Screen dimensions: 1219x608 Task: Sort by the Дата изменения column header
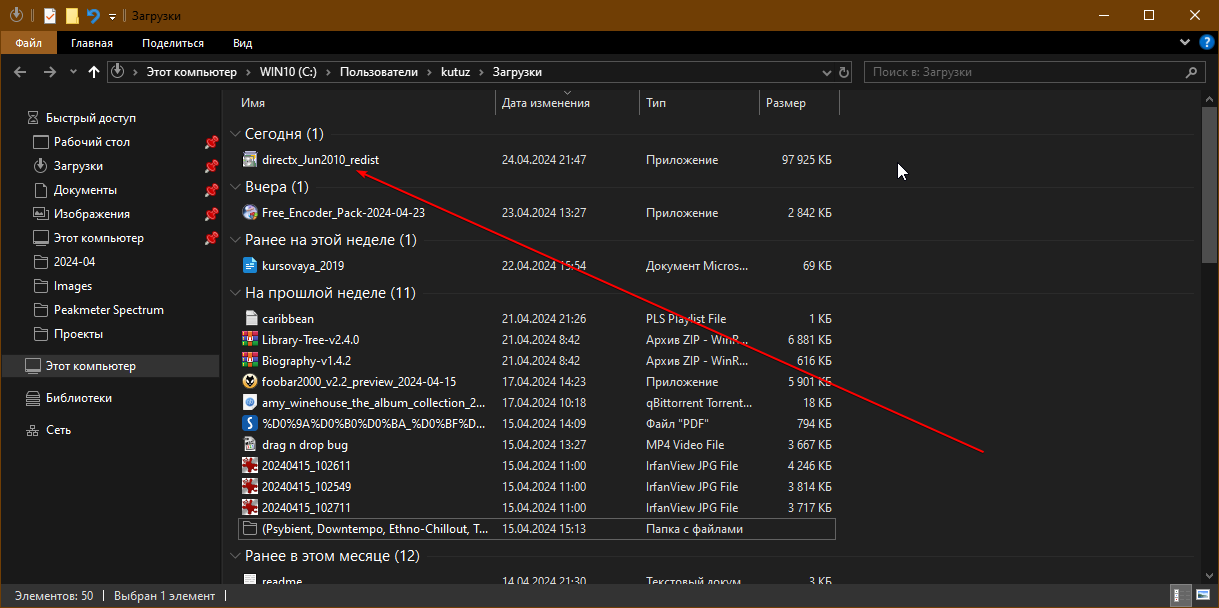click(x=546, y=103)
